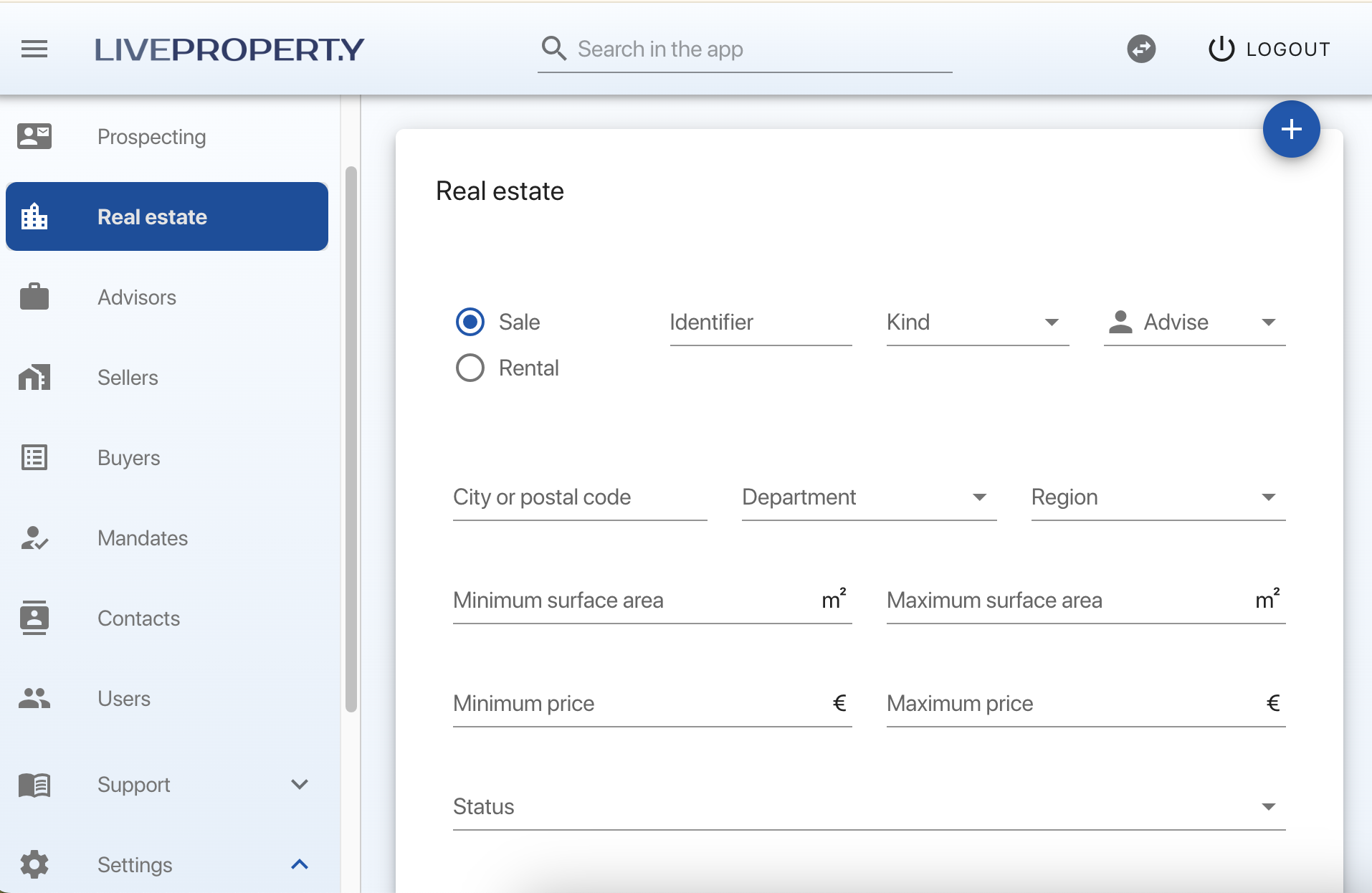
Task: Select the Rental radio button
Action: coord(470,368)
